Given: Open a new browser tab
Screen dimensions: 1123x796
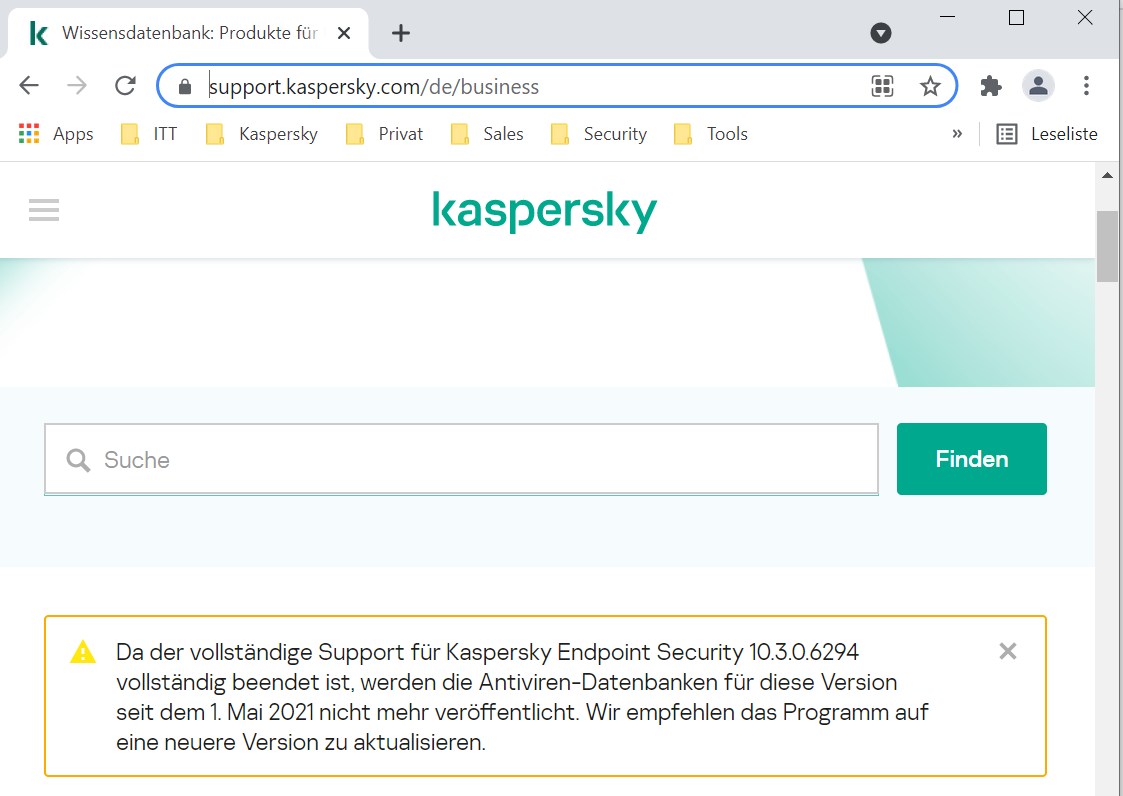Looking at the screenshot, I should click(x=401, y=33).
